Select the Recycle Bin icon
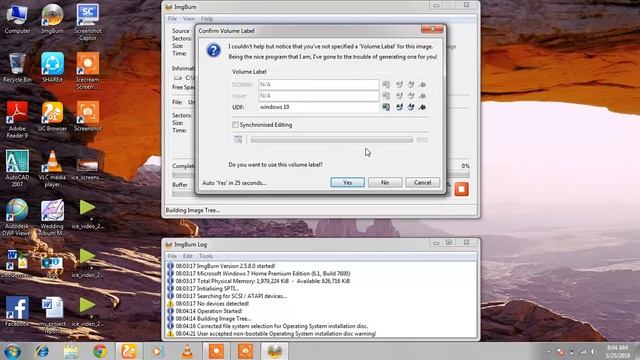 coord(17,68)
